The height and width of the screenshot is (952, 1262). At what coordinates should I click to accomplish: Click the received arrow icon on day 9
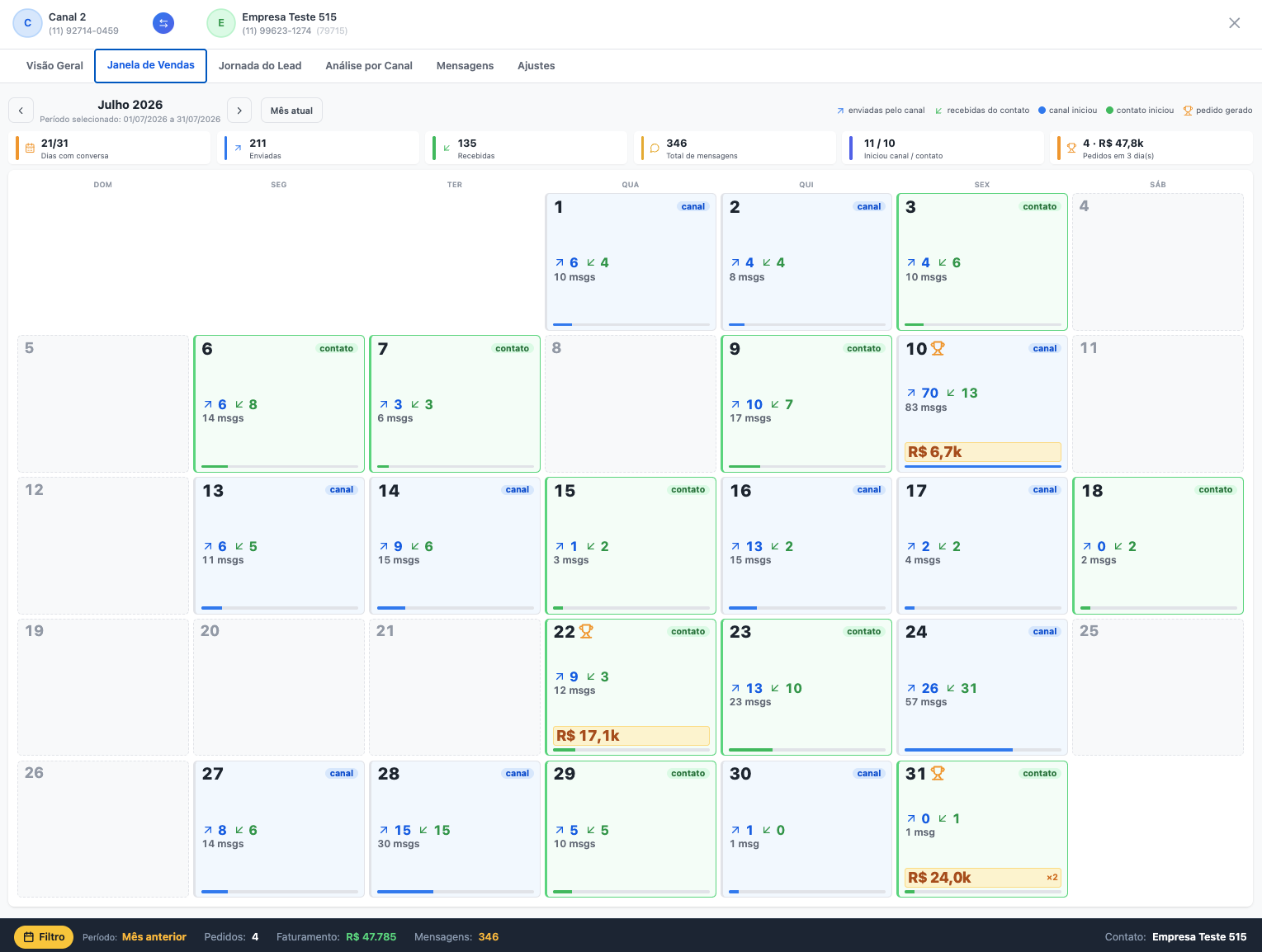[x=775, y=404]
